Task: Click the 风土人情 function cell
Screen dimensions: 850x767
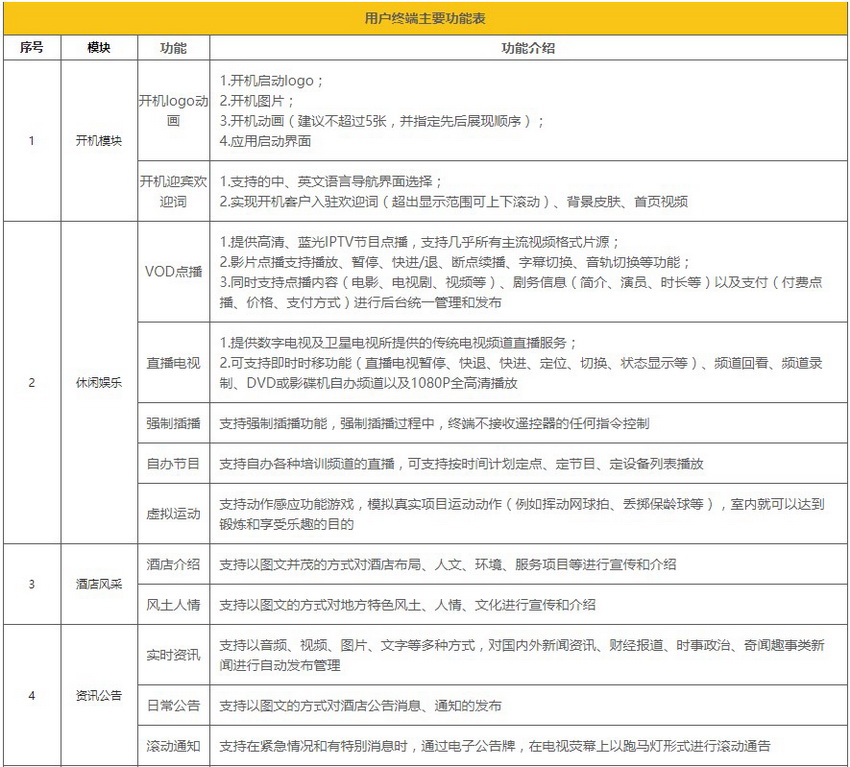Action: (173, 604)
